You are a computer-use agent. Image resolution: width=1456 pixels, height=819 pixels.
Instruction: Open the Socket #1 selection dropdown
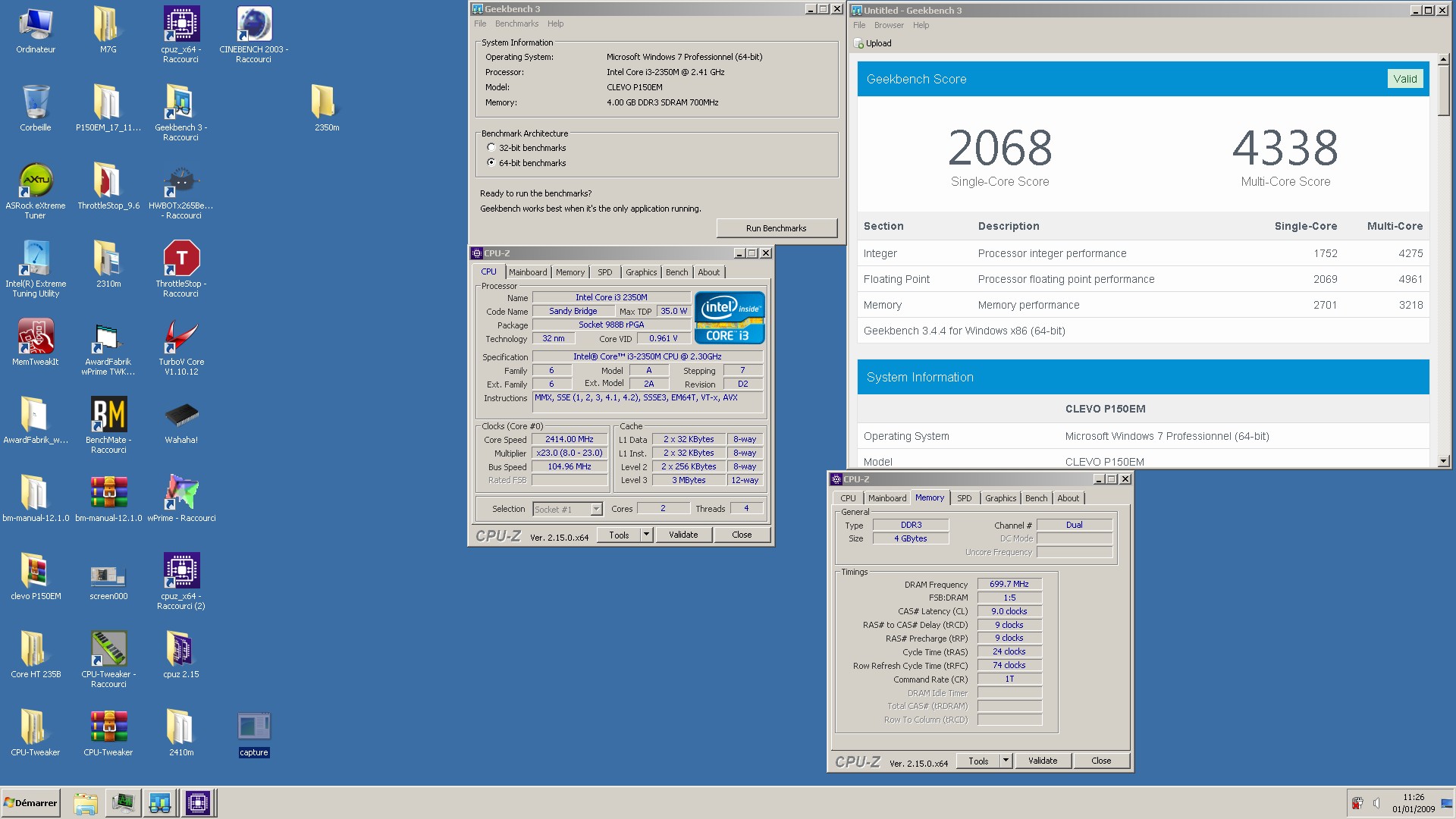(x=567, y=510)
